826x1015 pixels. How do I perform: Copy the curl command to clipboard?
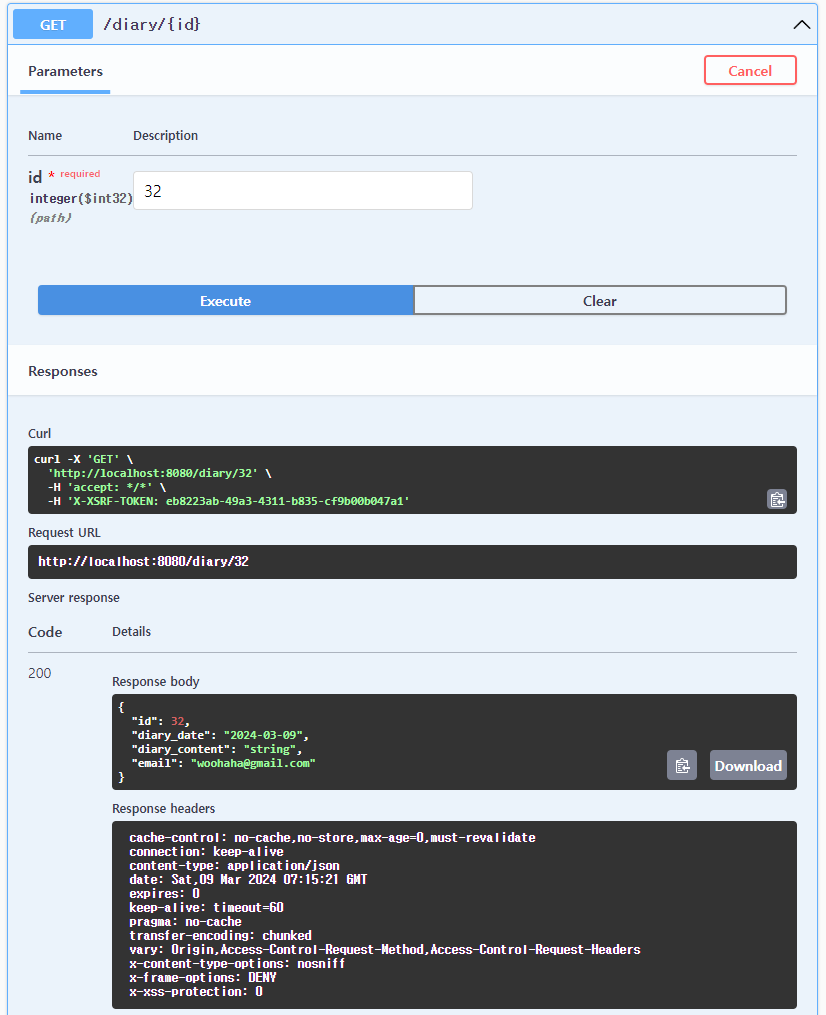point(777,499)
